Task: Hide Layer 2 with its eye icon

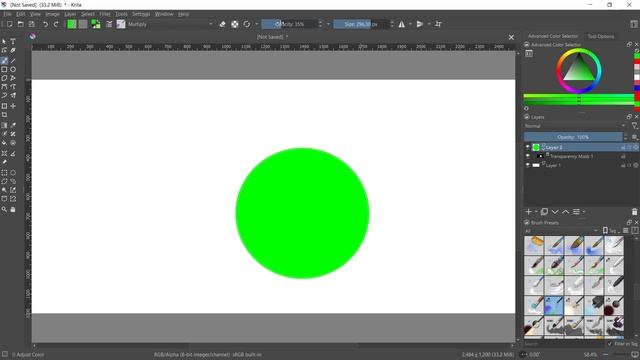Action: [x=527, y=147]
